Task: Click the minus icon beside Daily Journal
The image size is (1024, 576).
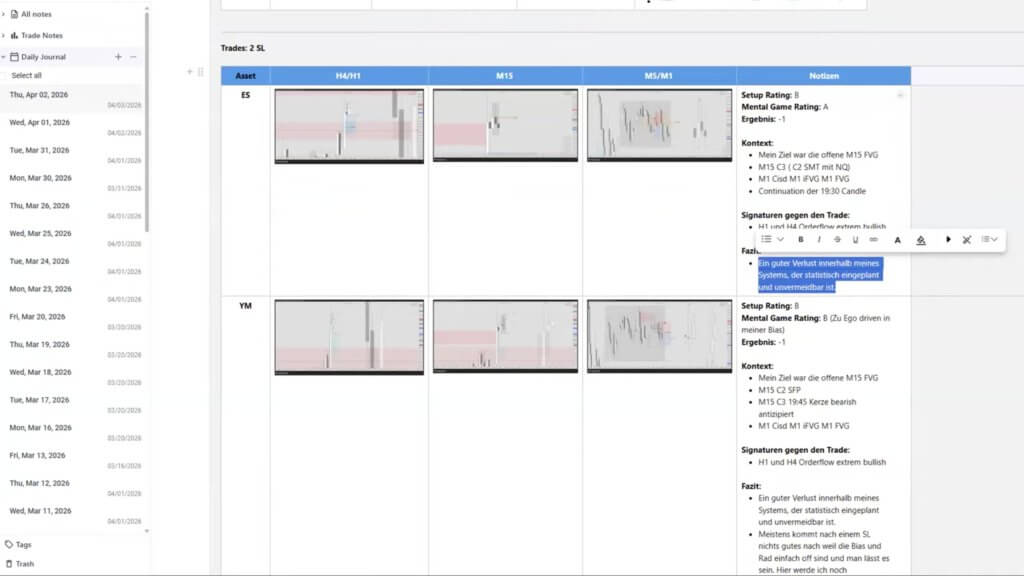Action: [x=133, y=57]
